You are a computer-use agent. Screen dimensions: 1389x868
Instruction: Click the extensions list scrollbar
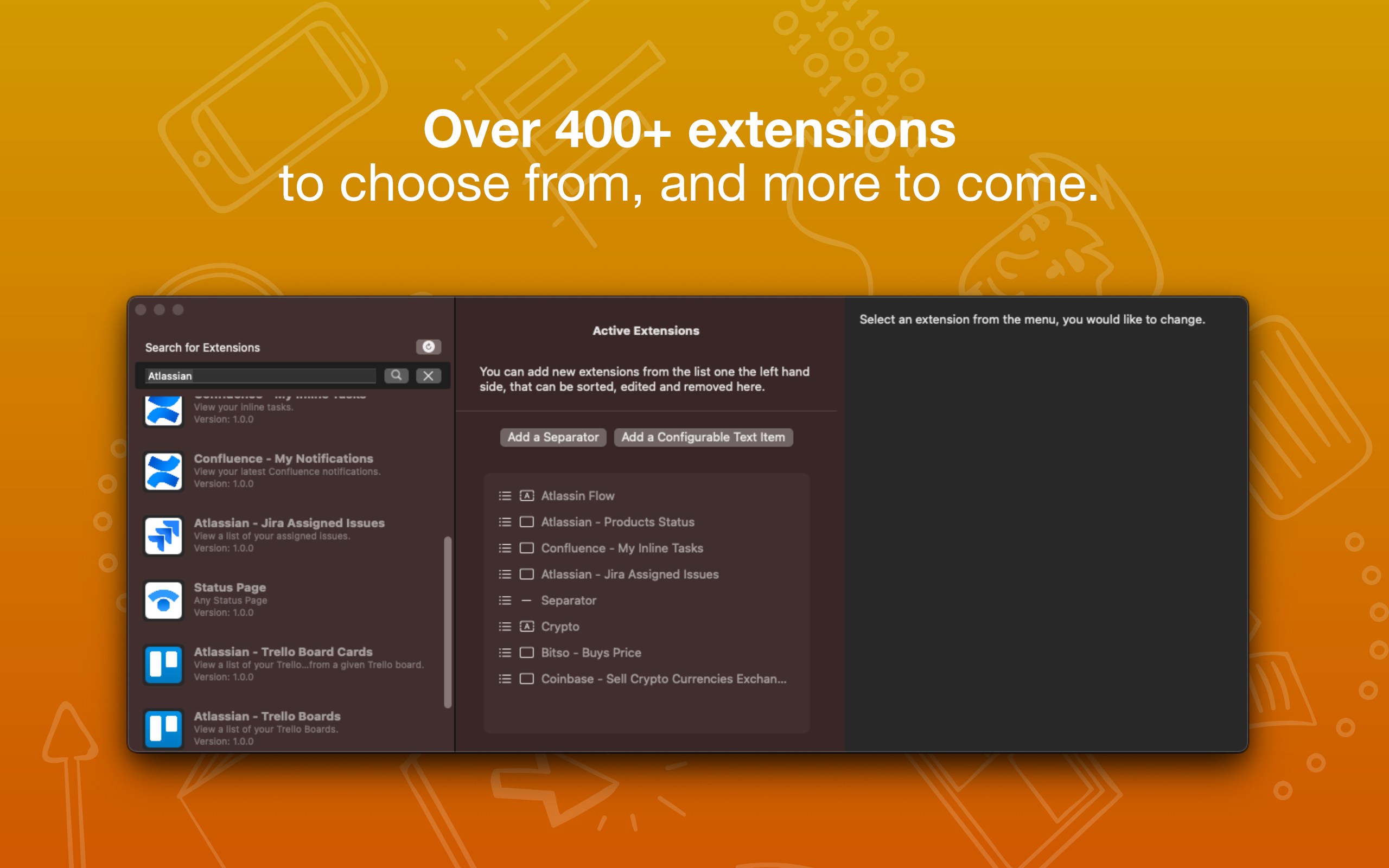[x=448, y=622]
